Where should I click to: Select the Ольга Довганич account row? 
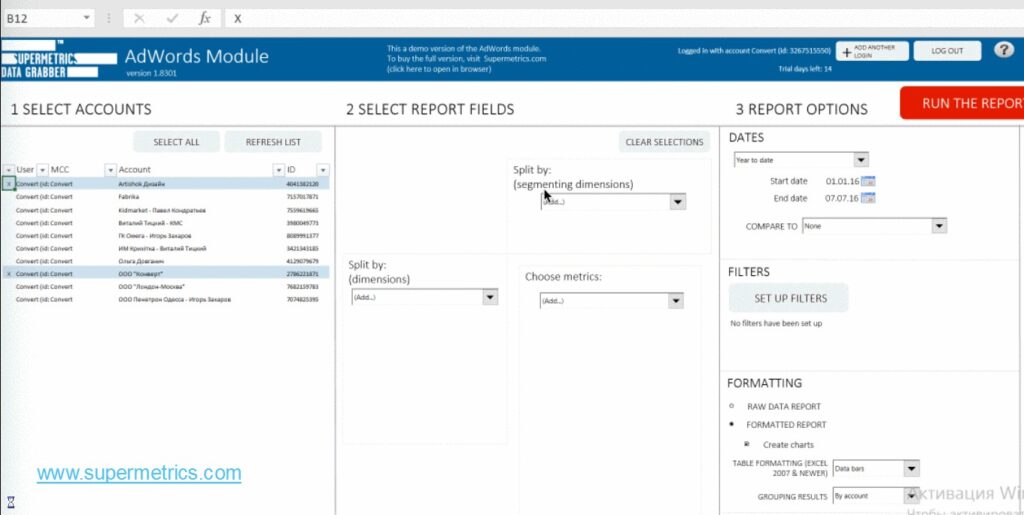tap(166, 261)
